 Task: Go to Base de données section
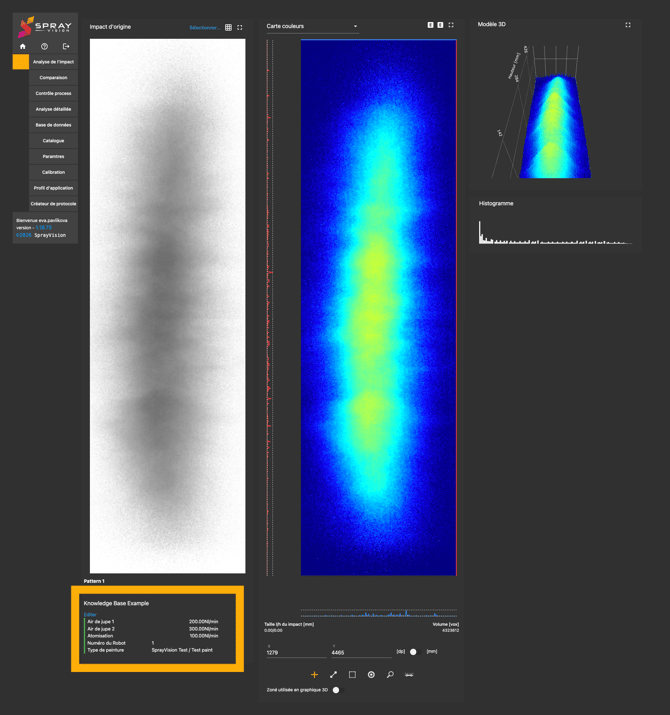tap(53, 125)
